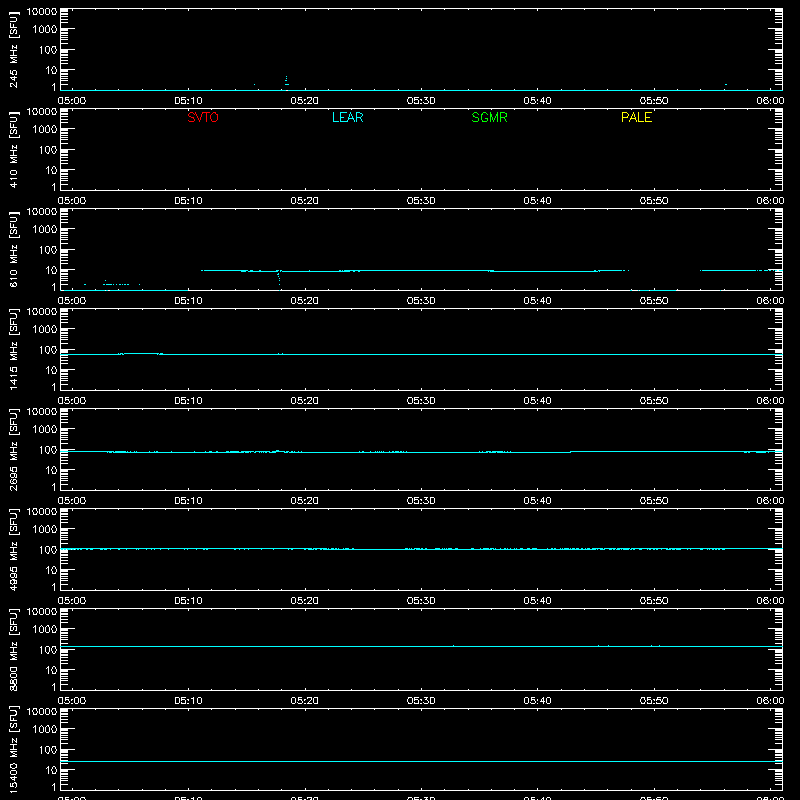This screenshot has width=800, height=800.
Task: Select the 8800 MHz [SFU] axis label
Action: click(13, 649)
